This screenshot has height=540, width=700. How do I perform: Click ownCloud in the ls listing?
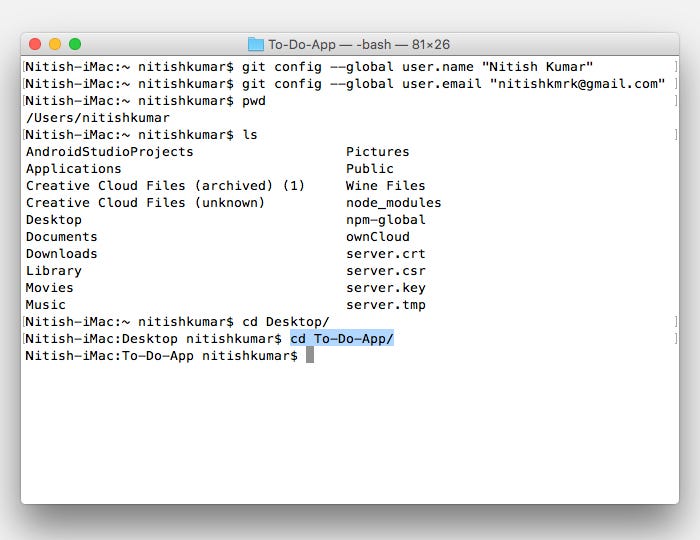tap(377, 237)
